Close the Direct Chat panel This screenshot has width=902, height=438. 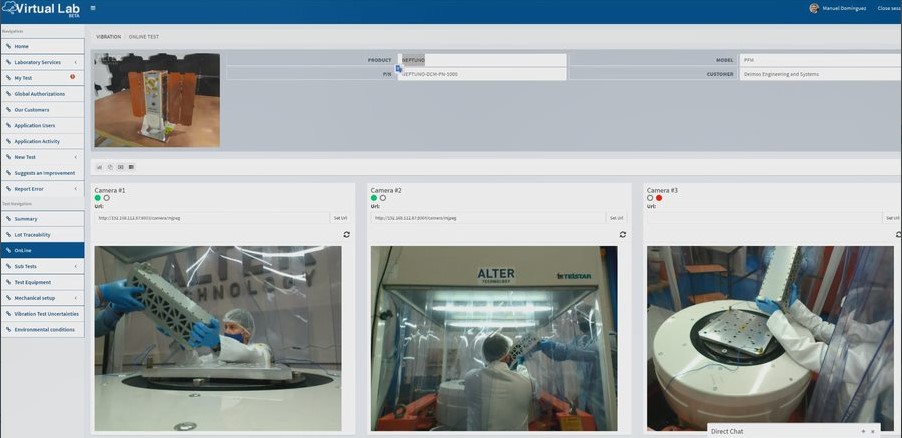point(873,431)
